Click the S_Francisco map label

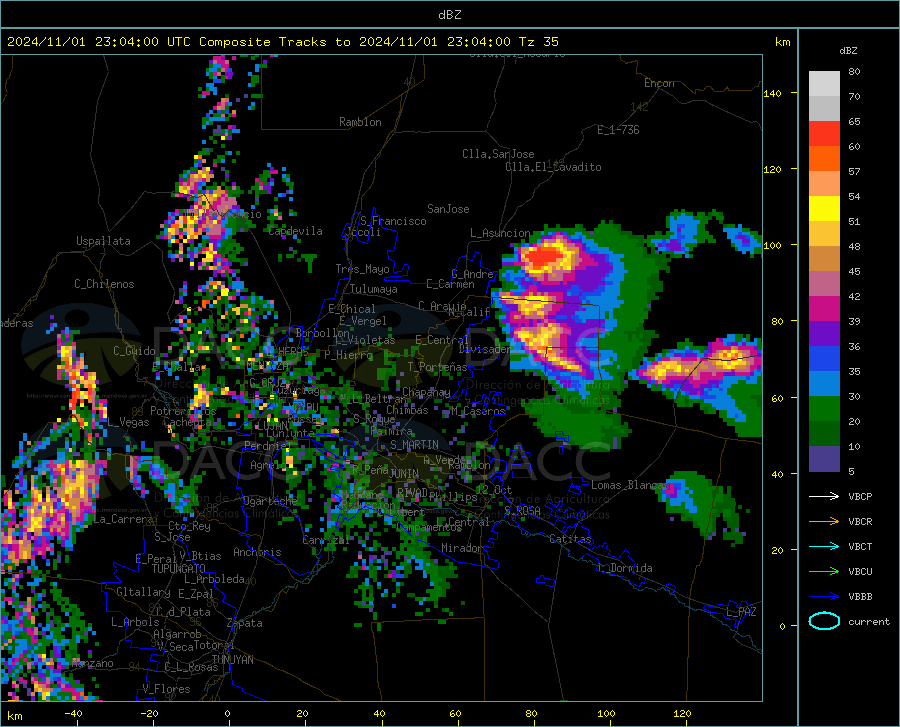pos(393,221)
